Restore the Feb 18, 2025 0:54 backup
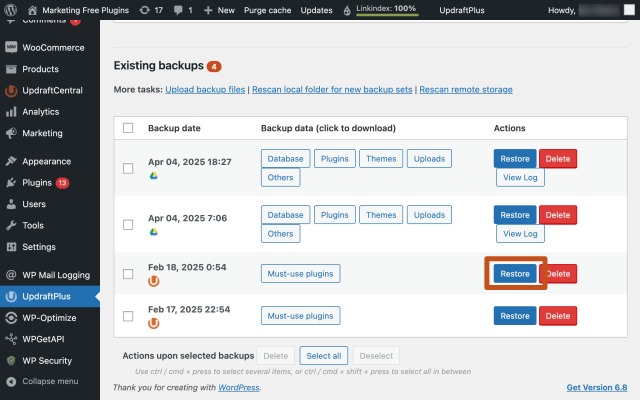This screenshot has height=400, width=640. tap(515, 274)
